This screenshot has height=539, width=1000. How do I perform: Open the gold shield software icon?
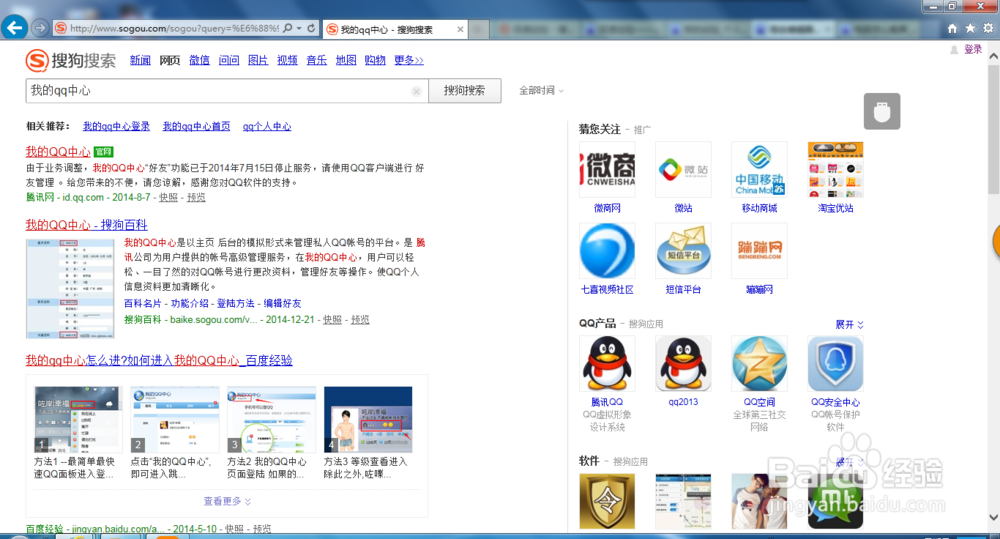point(607,501)
